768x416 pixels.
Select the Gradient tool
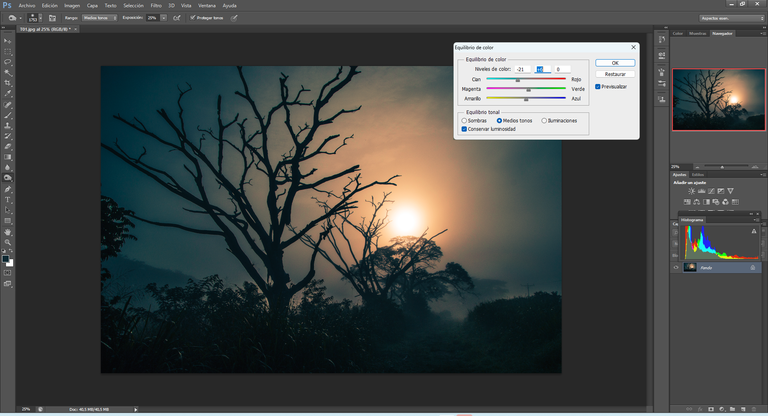(x=7, y=157)
